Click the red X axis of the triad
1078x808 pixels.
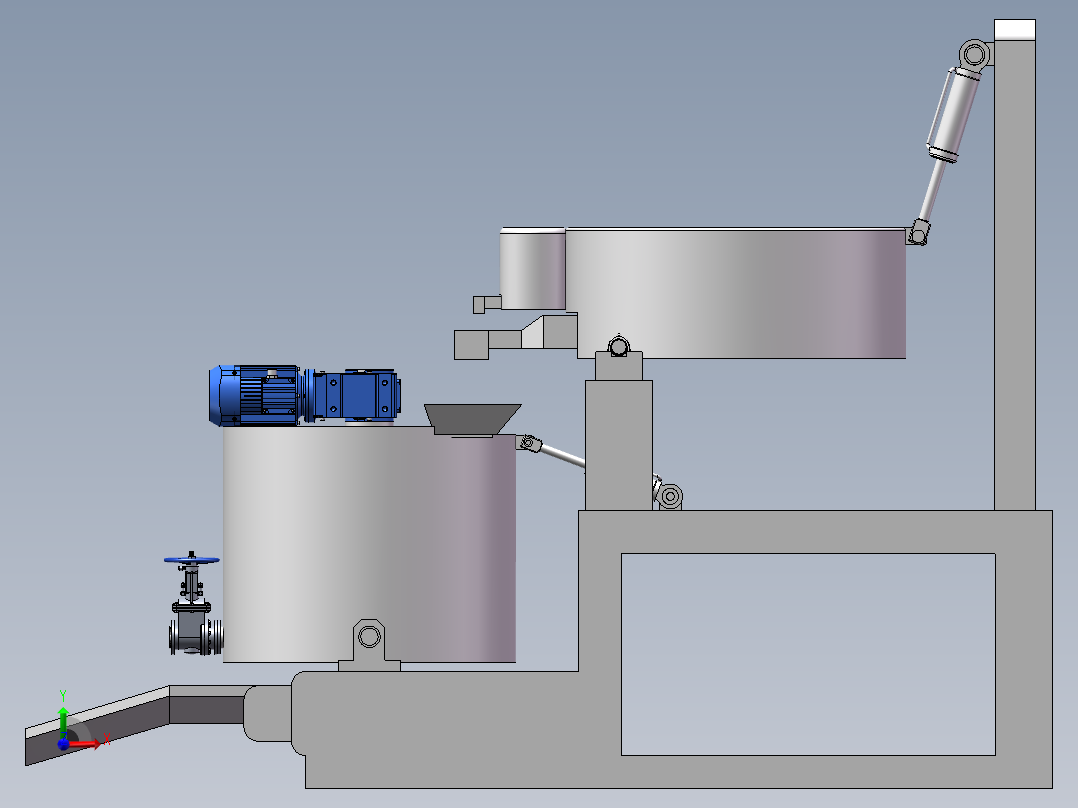tap(86, 743)
